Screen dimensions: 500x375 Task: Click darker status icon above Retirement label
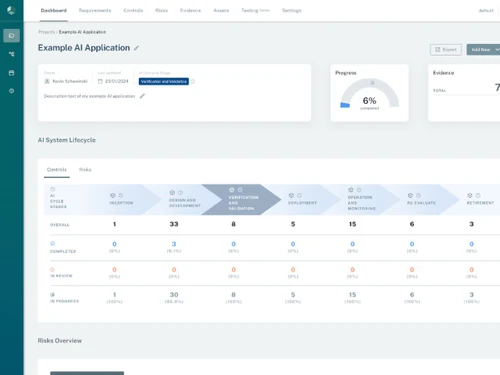[470, 195]
